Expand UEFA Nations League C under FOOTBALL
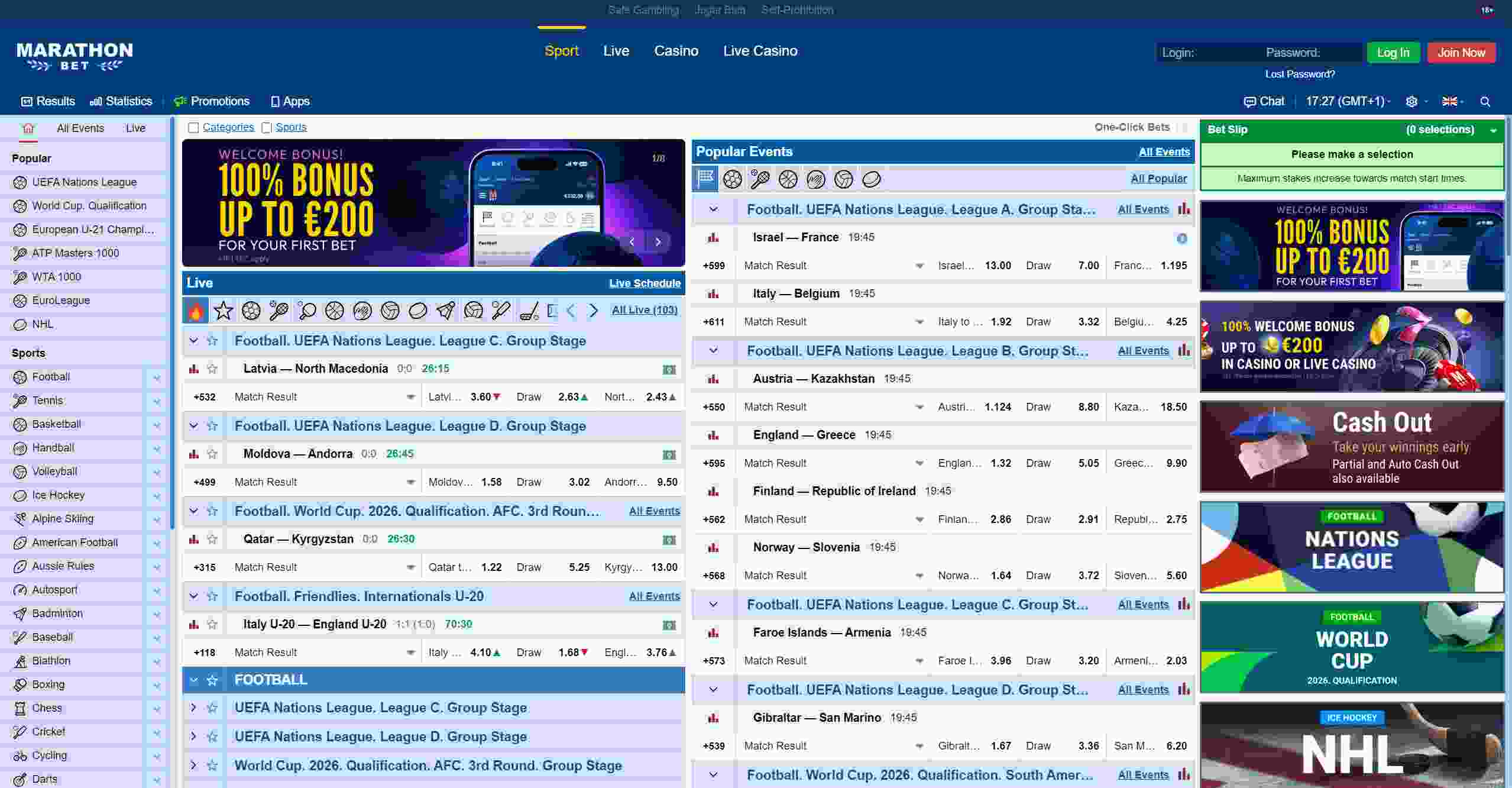1512x788 pixels. coord(193,708)
